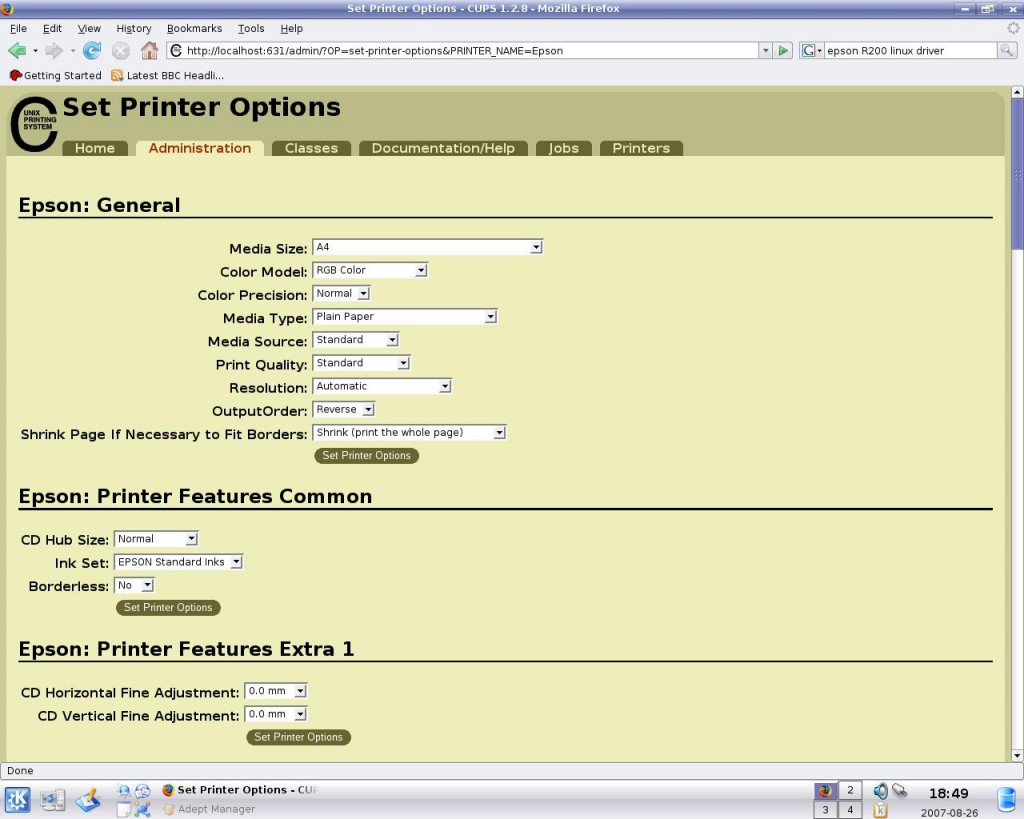This screenshot has width=1024, height=819.
Task: Click the browser Back arrow icon
Action: click(17, 50)
